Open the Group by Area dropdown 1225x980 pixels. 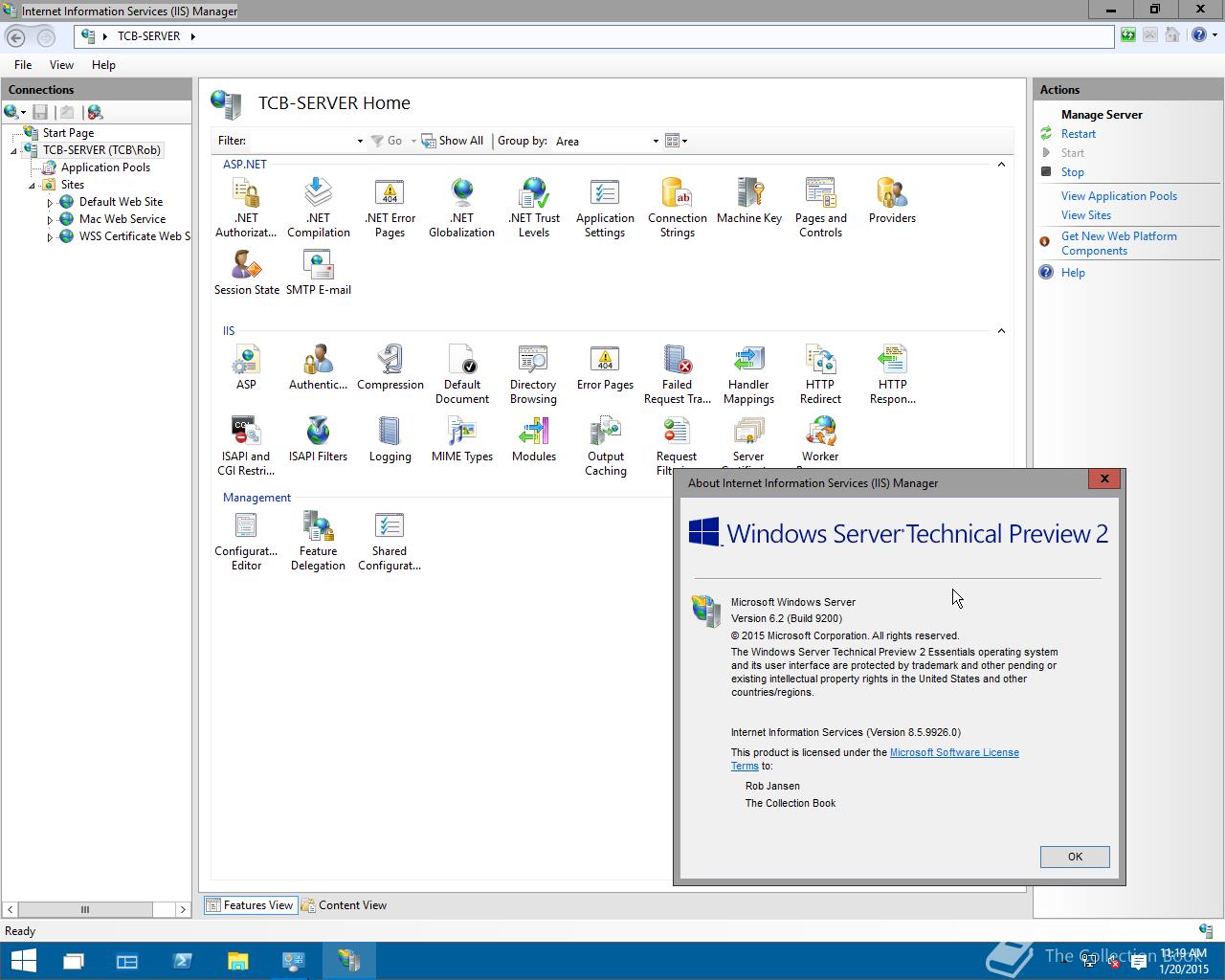(656, 141)
